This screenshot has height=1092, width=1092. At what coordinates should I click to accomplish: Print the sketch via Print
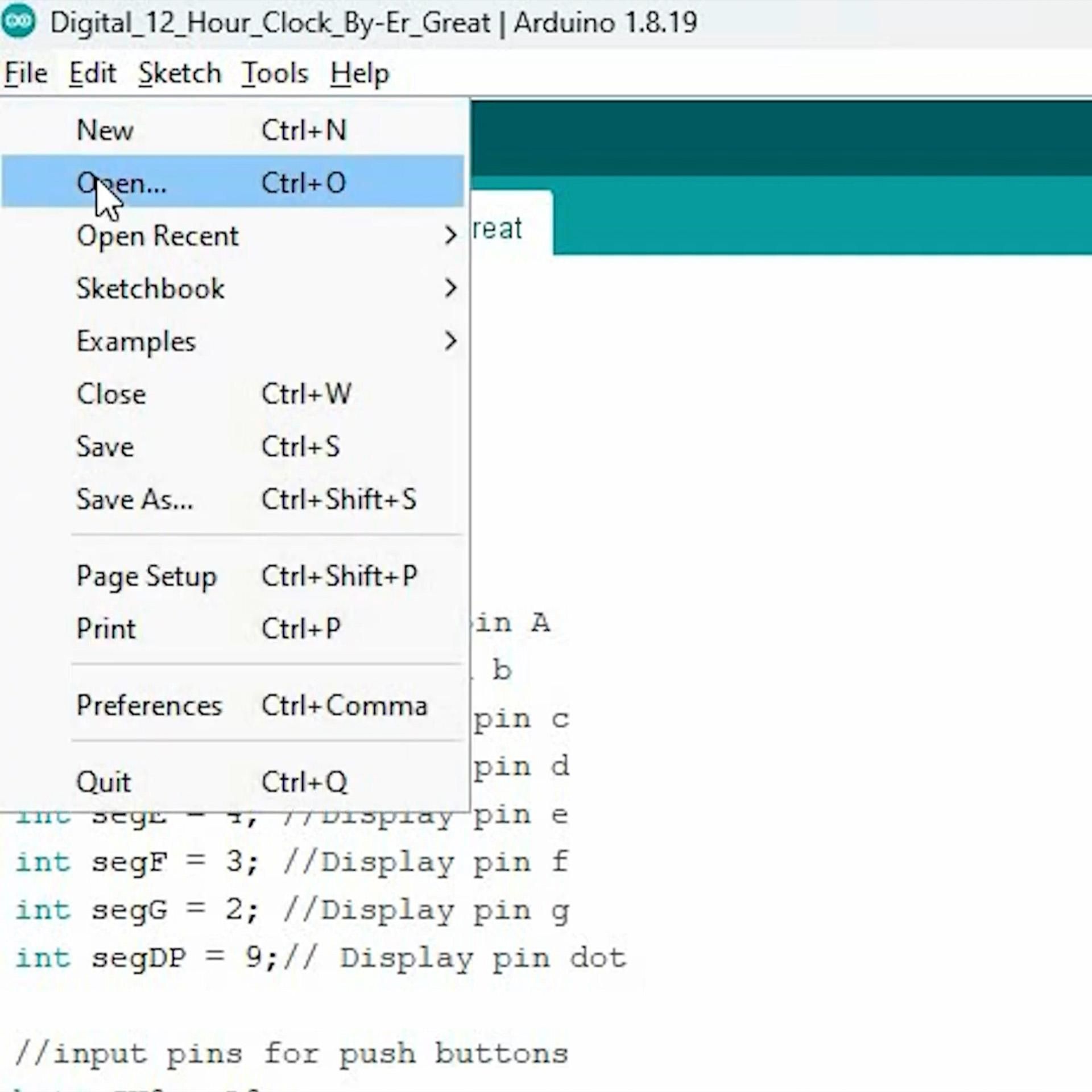[x=106, y=628]
